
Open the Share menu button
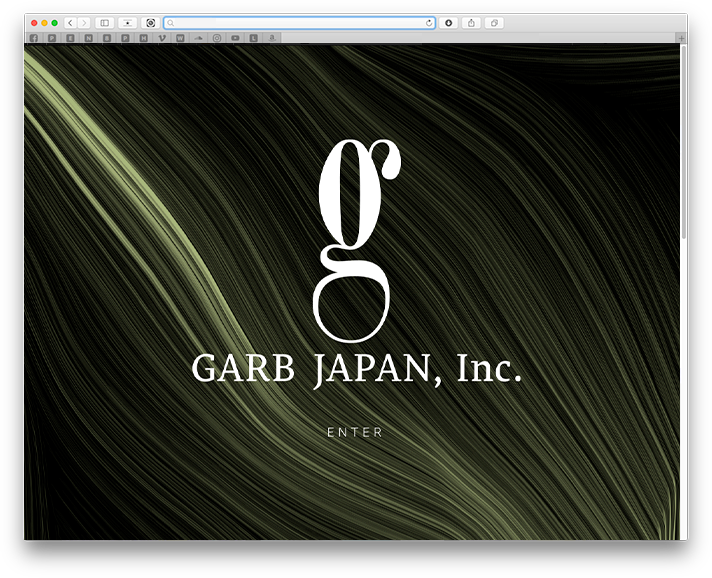[471, 23]
